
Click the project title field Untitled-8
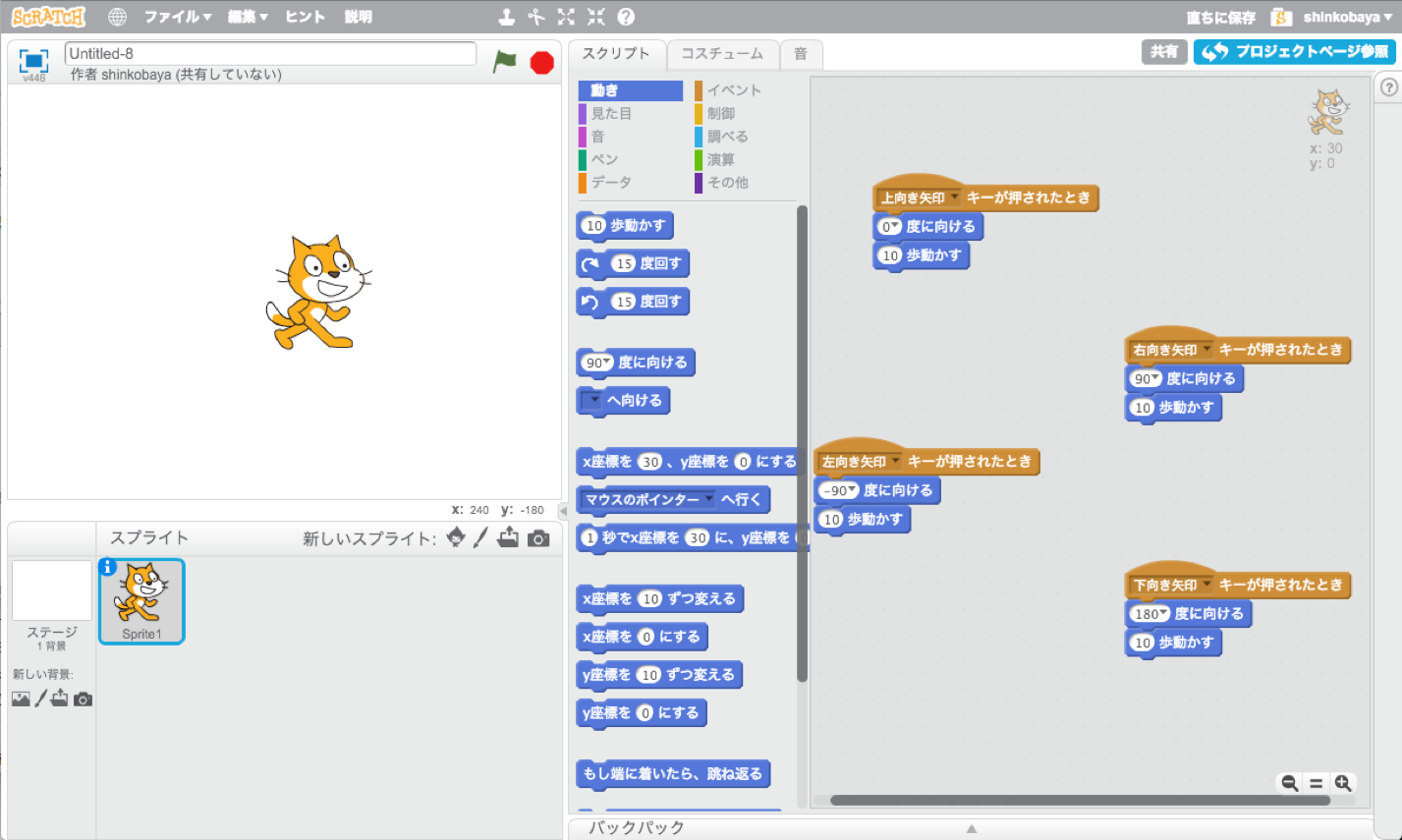(270, 54)
